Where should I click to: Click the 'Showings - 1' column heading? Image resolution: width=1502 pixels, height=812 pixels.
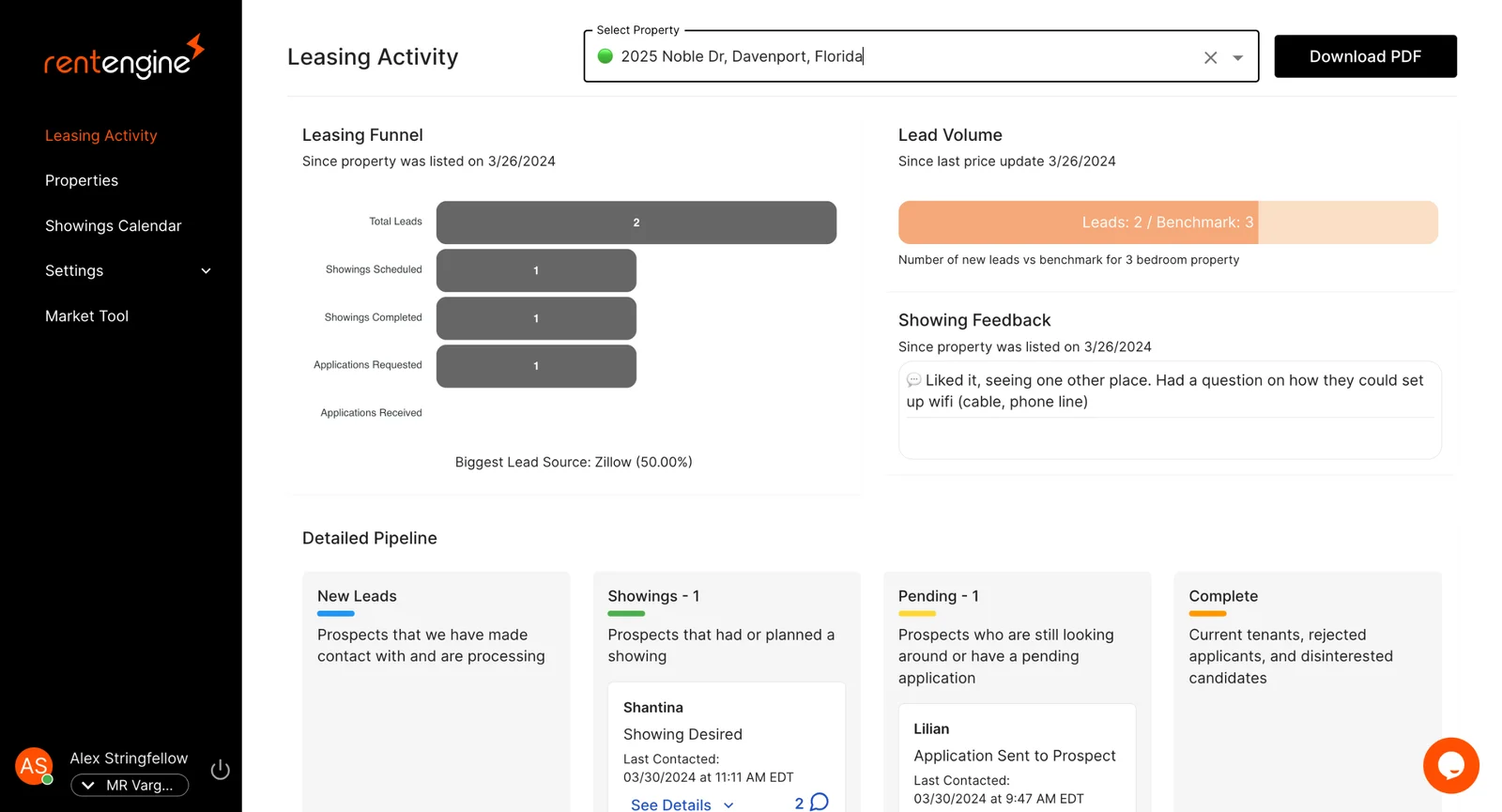[x=653, y=596]
